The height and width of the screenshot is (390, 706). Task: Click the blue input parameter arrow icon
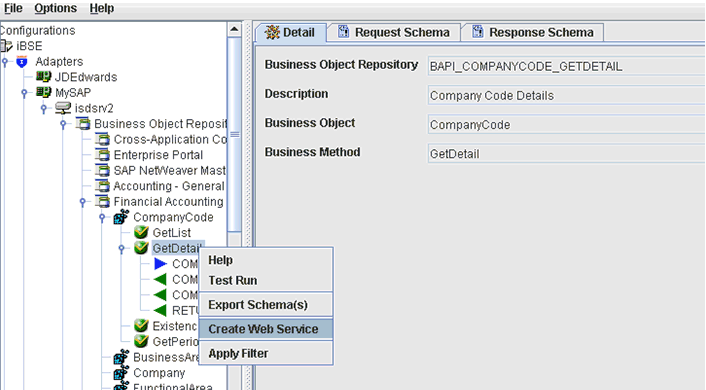[161, 263]
